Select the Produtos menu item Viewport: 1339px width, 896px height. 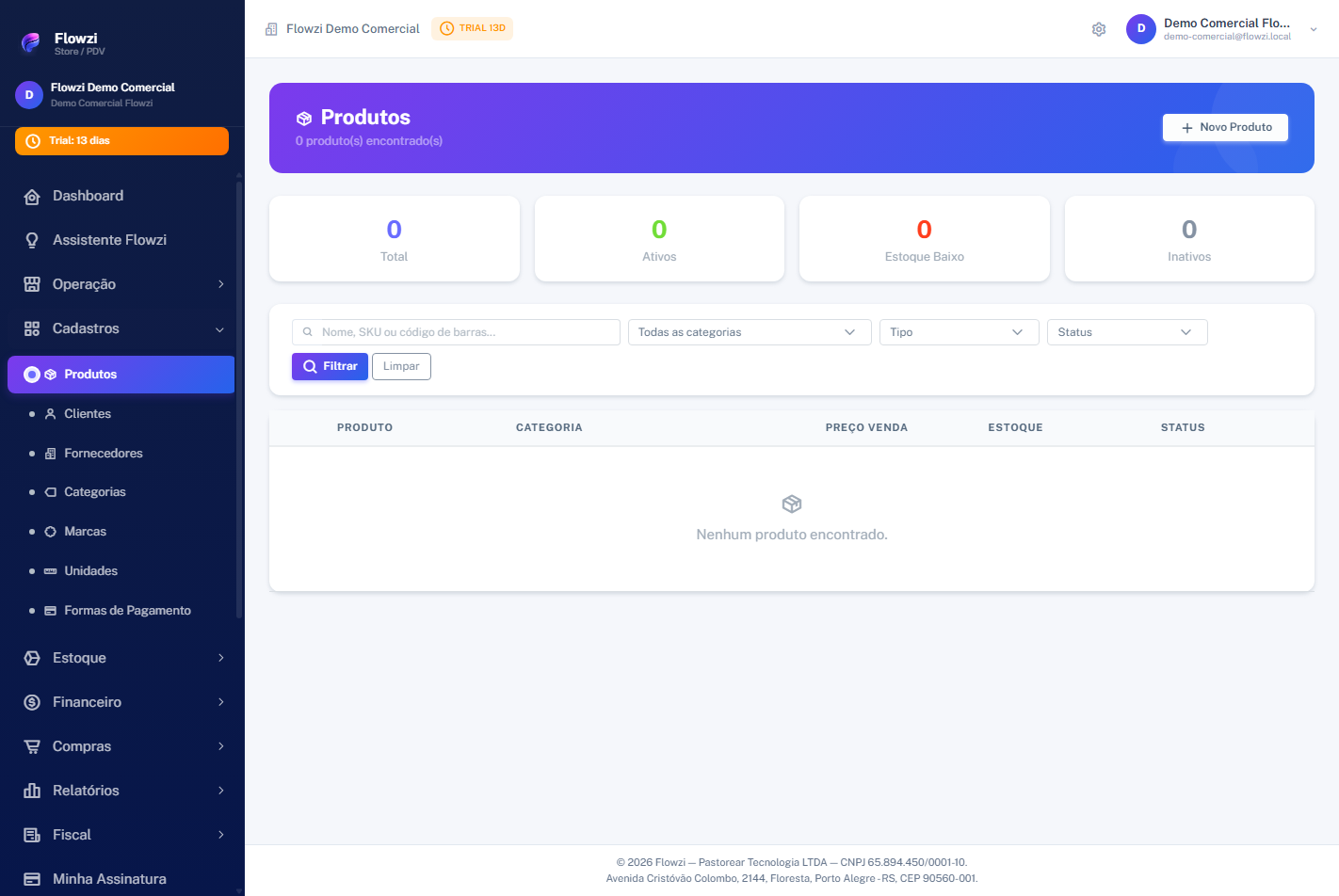(121, 375)
